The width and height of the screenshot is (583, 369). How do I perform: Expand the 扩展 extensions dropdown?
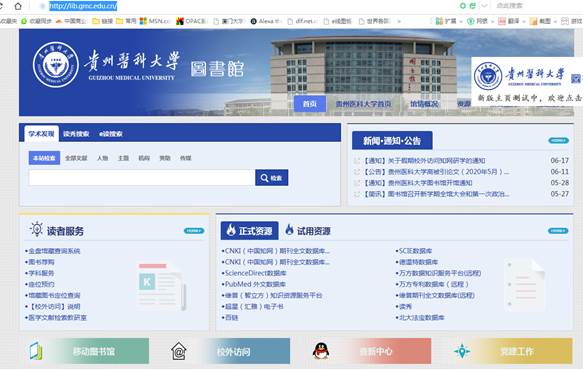[x=461, y=22]
